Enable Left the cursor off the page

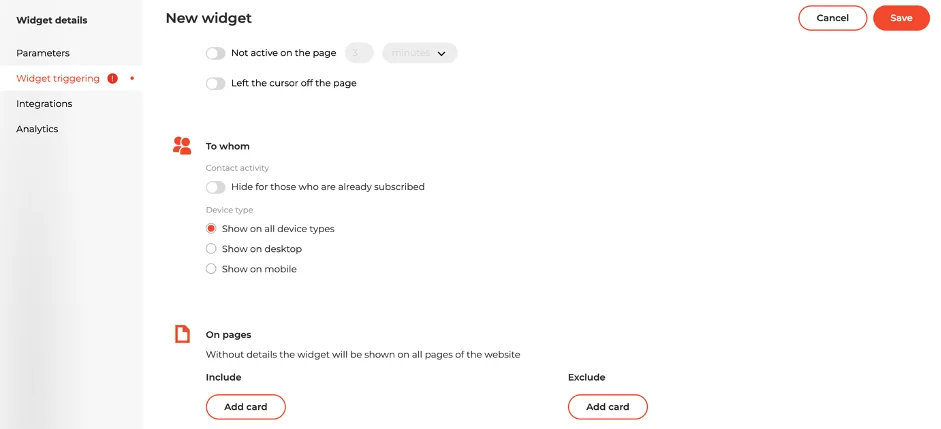[x=215, y=83]
